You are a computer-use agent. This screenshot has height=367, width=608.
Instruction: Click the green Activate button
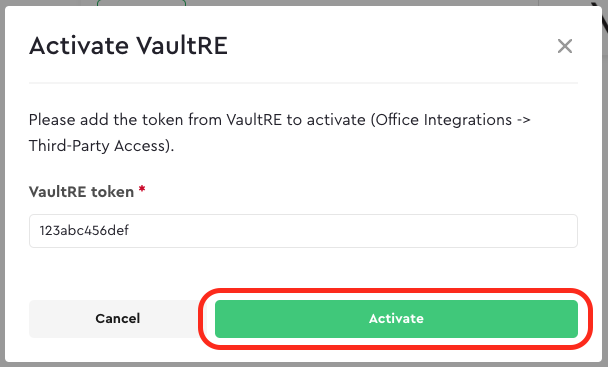click(x=396, y=319)
